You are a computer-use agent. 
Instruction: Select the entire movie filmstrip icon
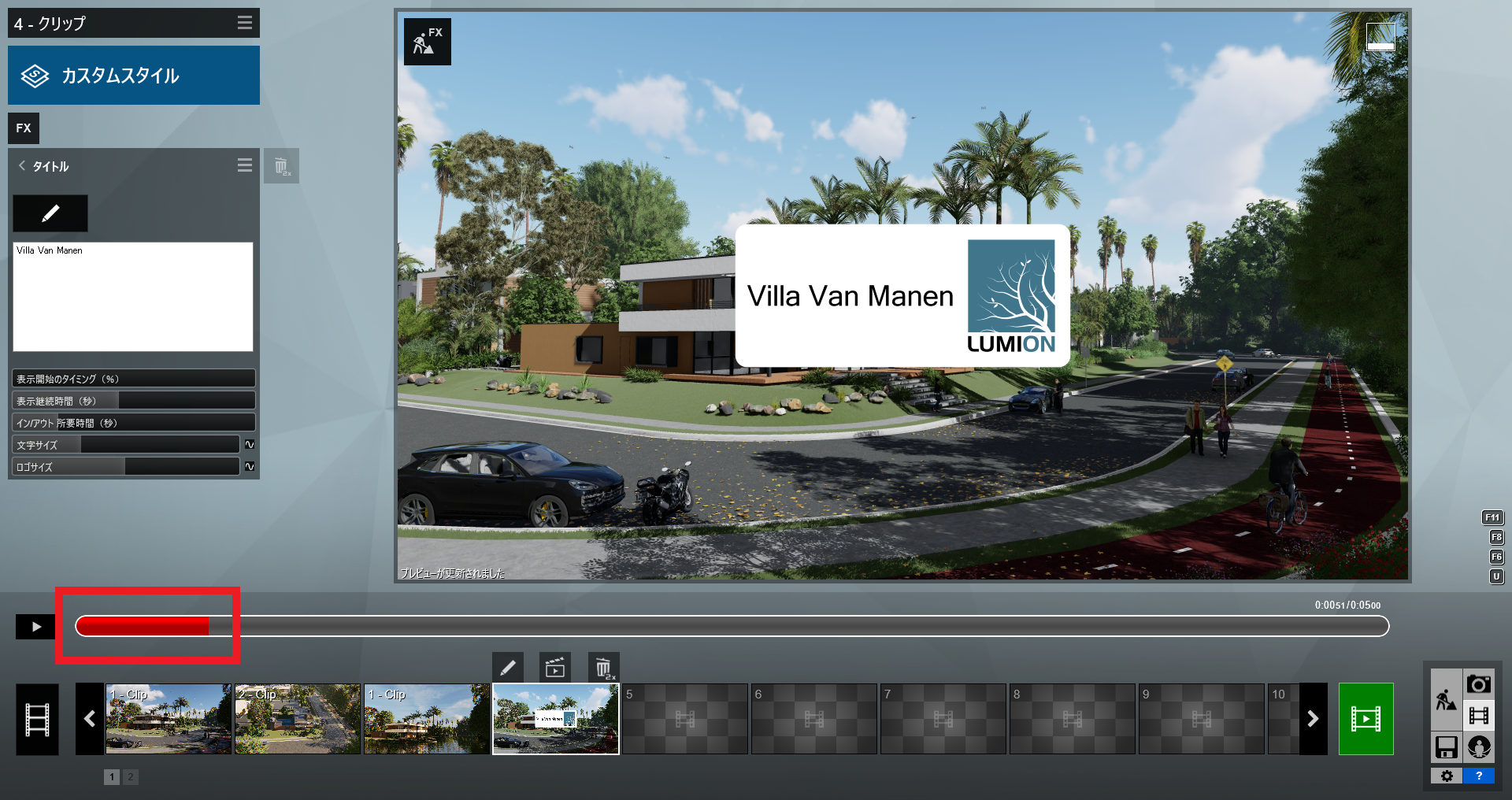37,719
